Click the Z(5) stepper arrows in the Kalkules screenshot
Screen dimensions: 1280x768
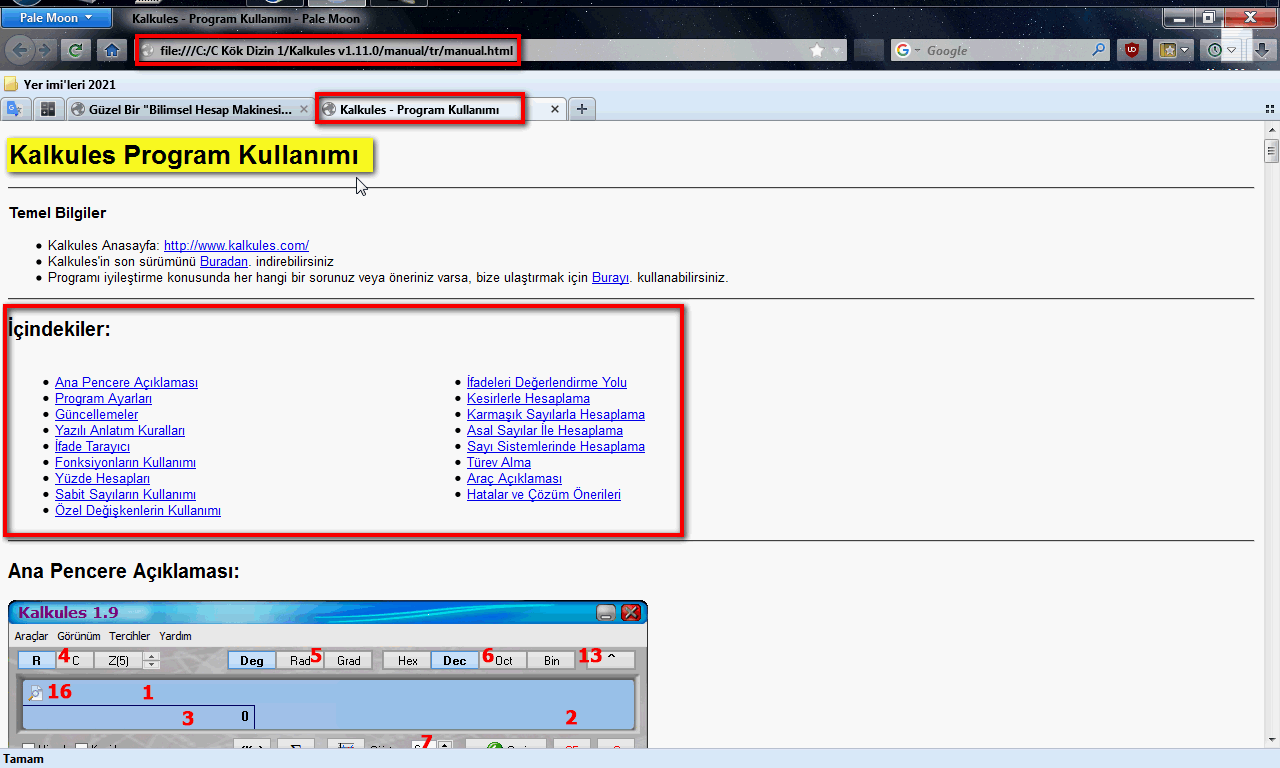click(x=152, y=660)
